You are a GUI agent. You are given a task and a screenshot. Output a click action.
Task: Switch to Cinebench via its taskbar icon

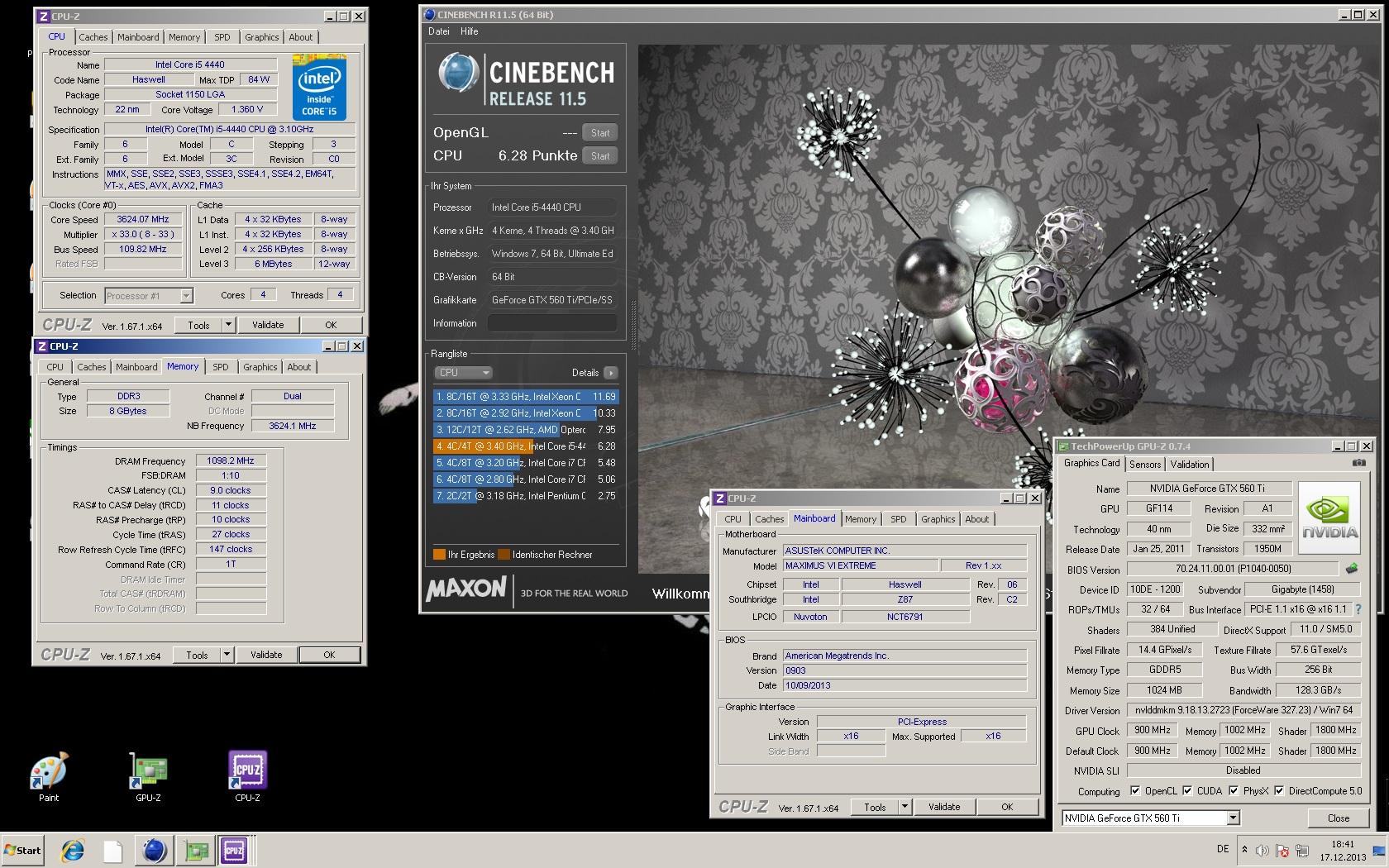click(x=154, y=850)
